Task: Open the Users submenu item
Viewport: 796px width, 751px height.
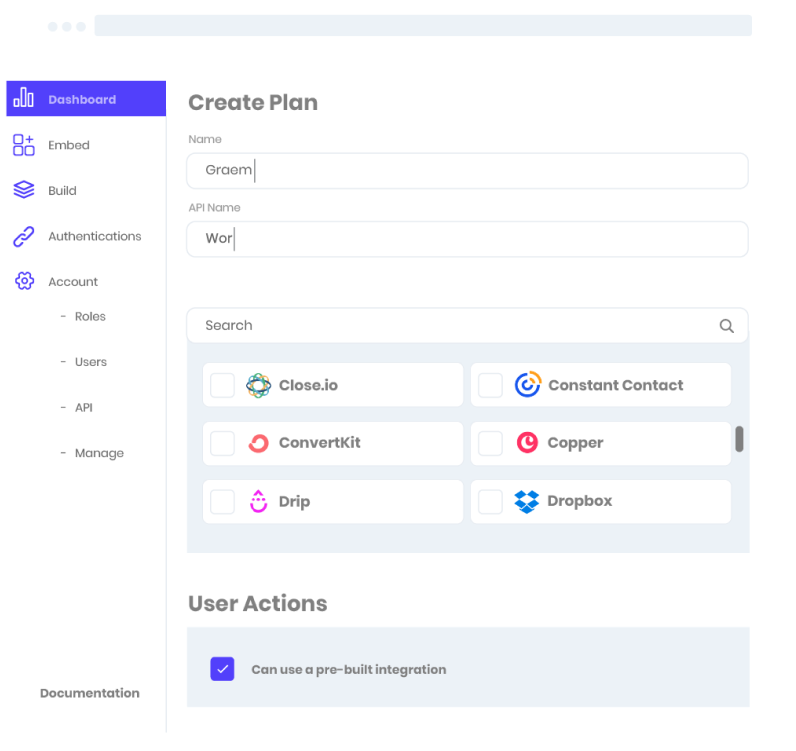Action: [x=90, y=362]
